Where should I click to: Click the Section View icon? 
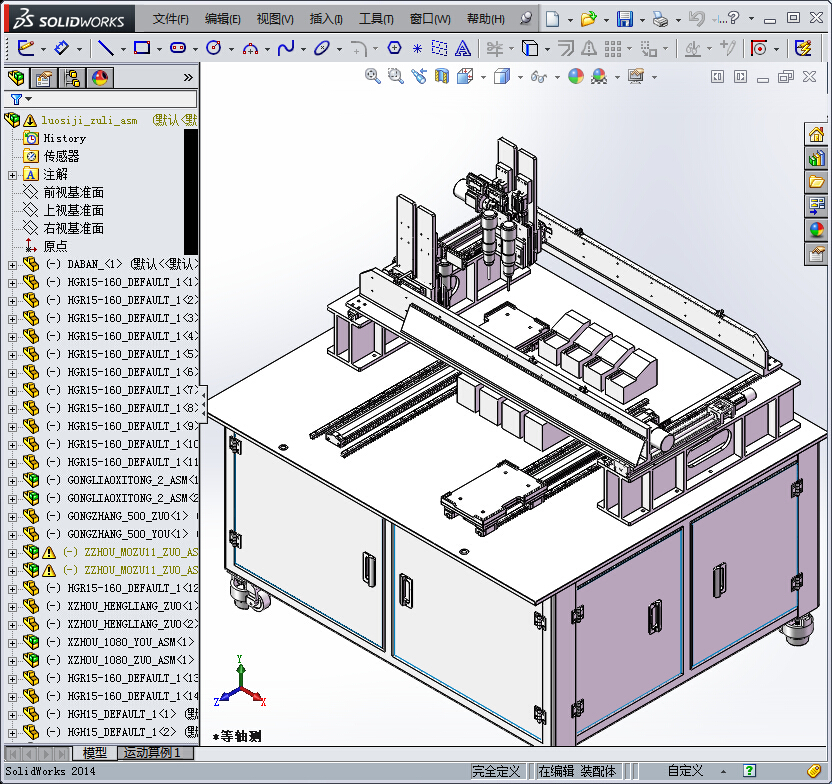(x=441, y=76)
